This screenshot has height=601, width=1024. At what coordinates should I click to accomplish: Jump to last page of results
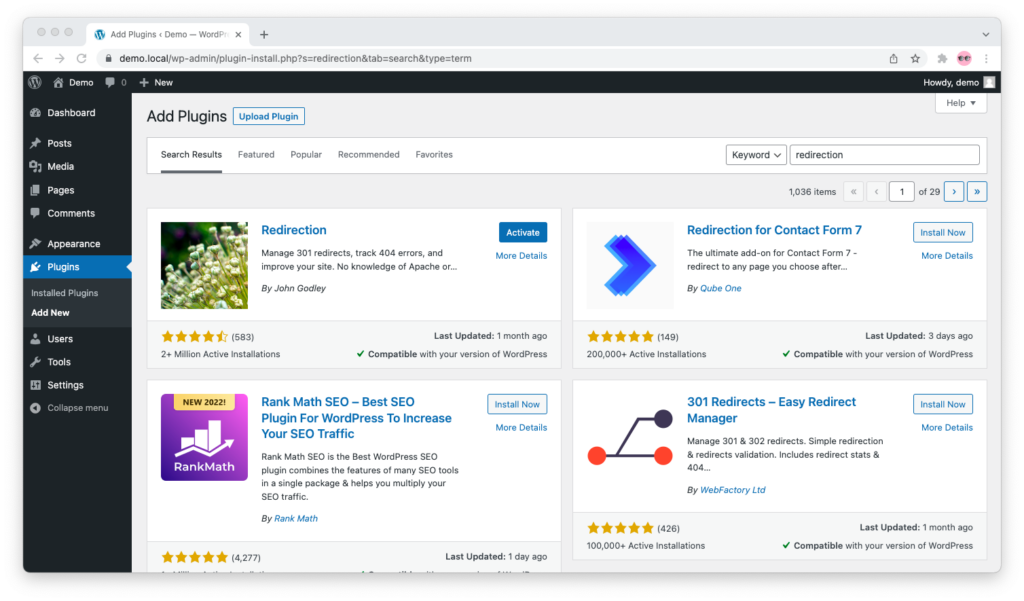(x=977, y=192)
